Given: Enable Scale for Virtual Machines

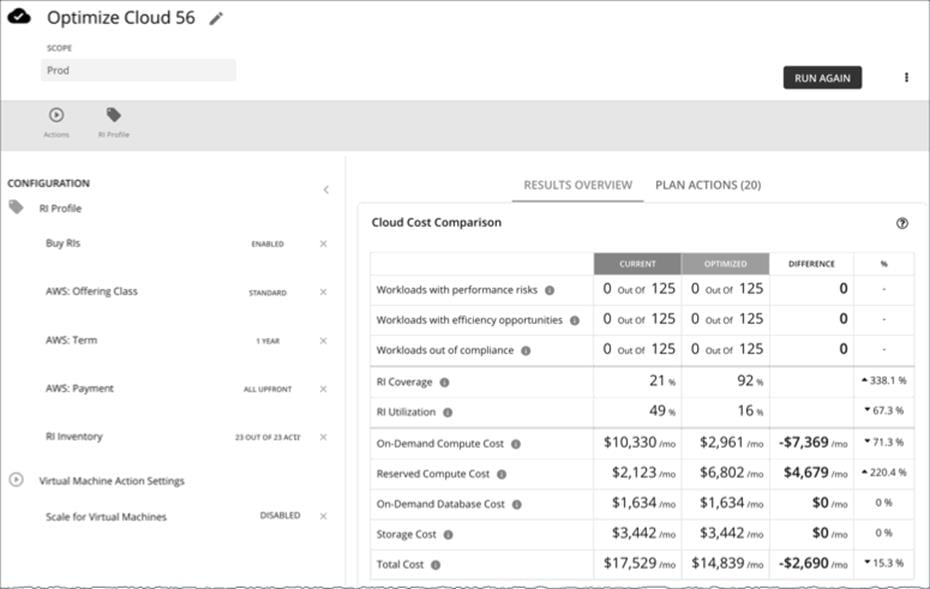Looking at the screenshot, I should pos(279,516).
